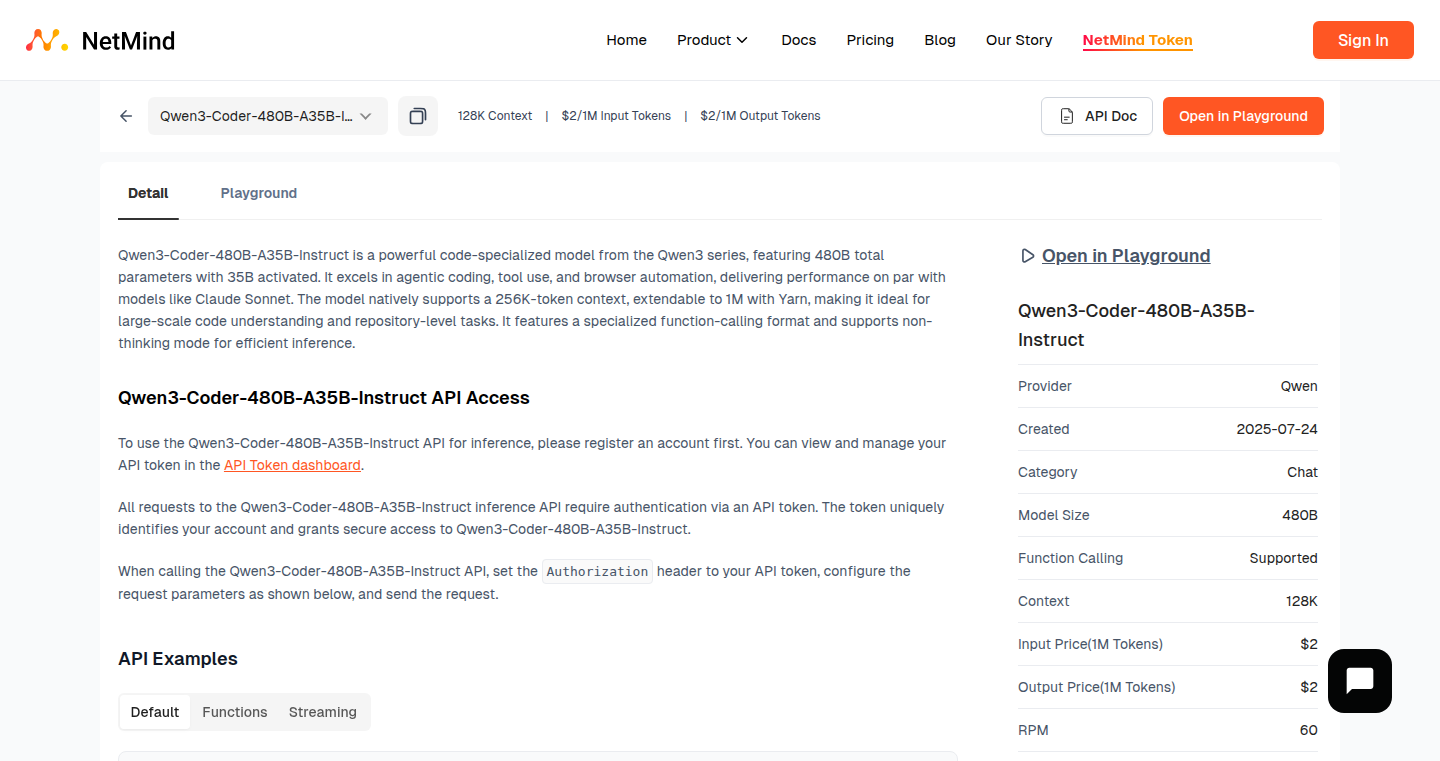
Task: Select the Default API example tab
Action: [x=155, y=712]
